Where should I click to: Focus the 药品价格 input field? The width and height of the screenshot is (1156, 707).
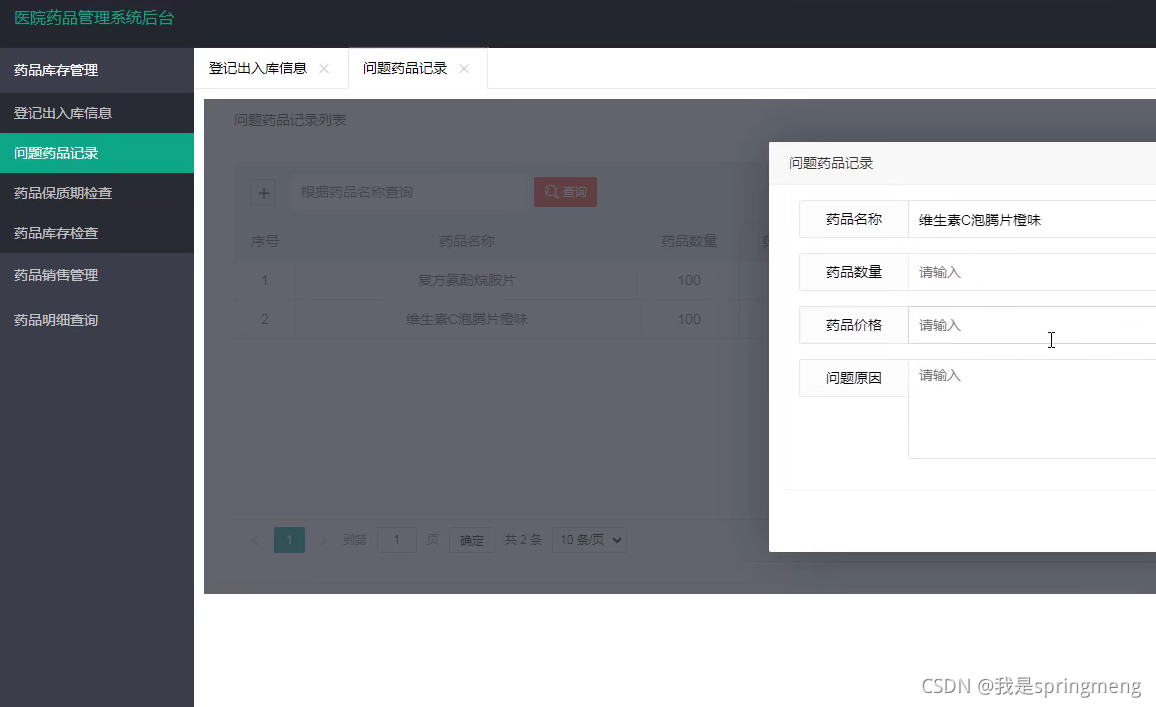pos(1032,325)
